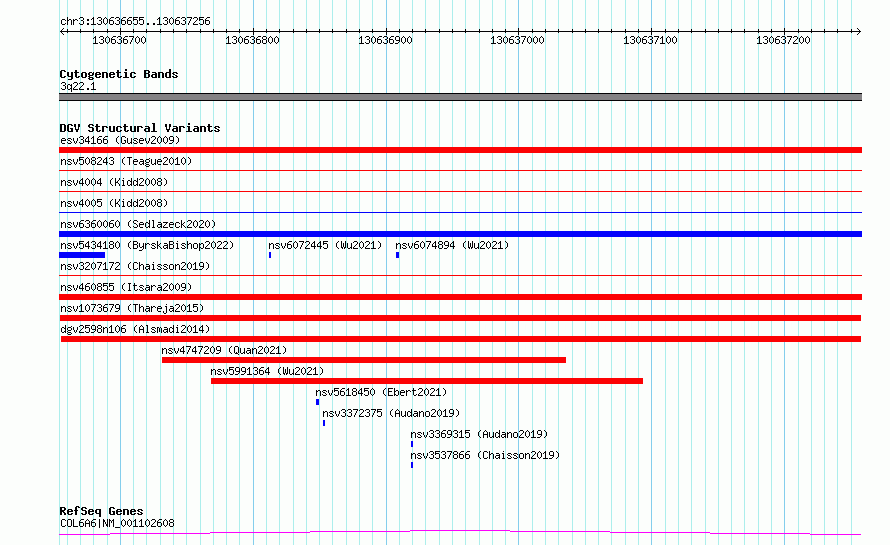Click the left arrow of the coordinate ruler
The width and height of the screenshot is (890, 545).
coord(62,31)
